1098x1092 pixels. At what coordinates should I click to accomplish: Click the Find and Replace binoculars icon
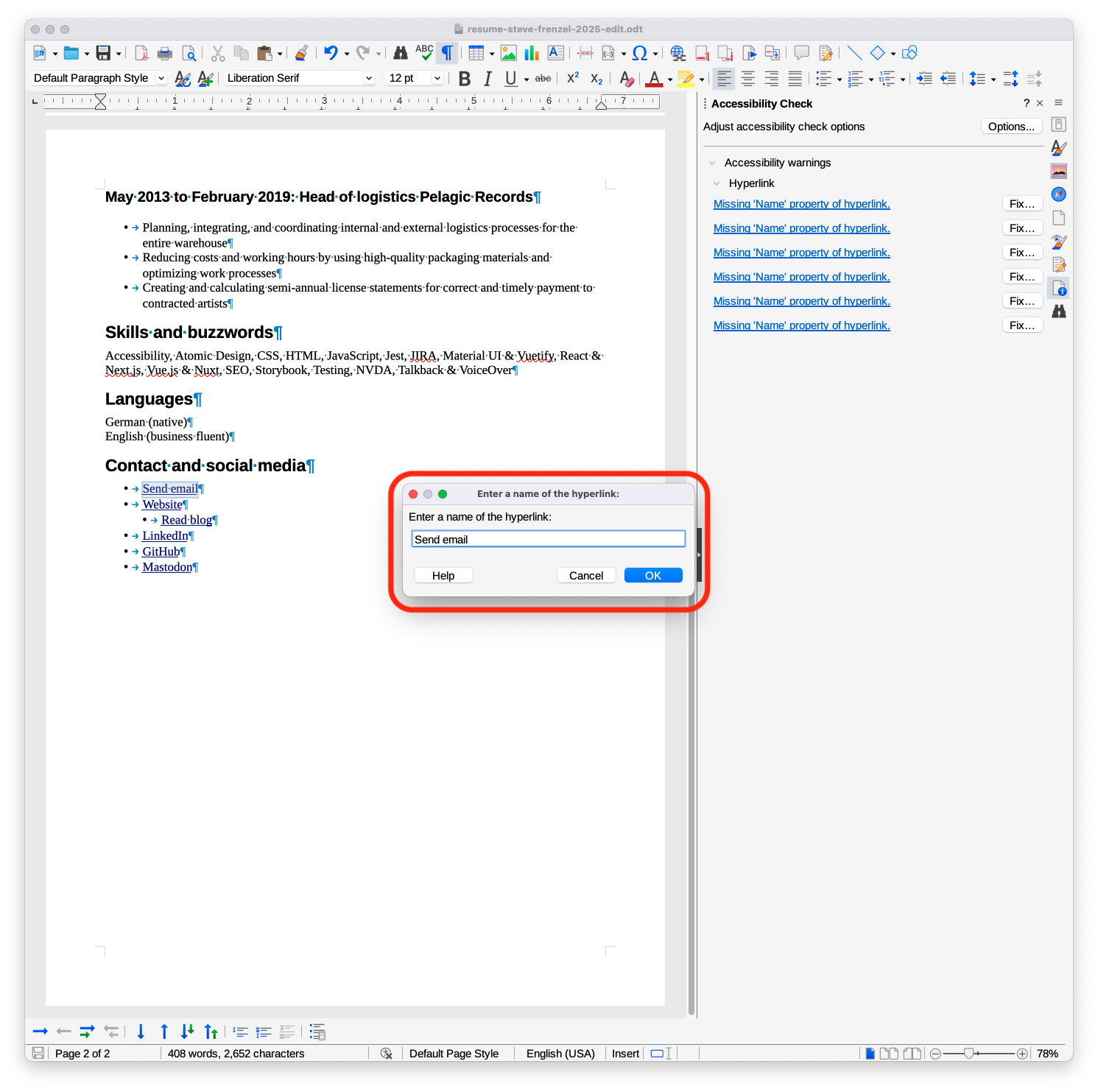tap(400, 53)
